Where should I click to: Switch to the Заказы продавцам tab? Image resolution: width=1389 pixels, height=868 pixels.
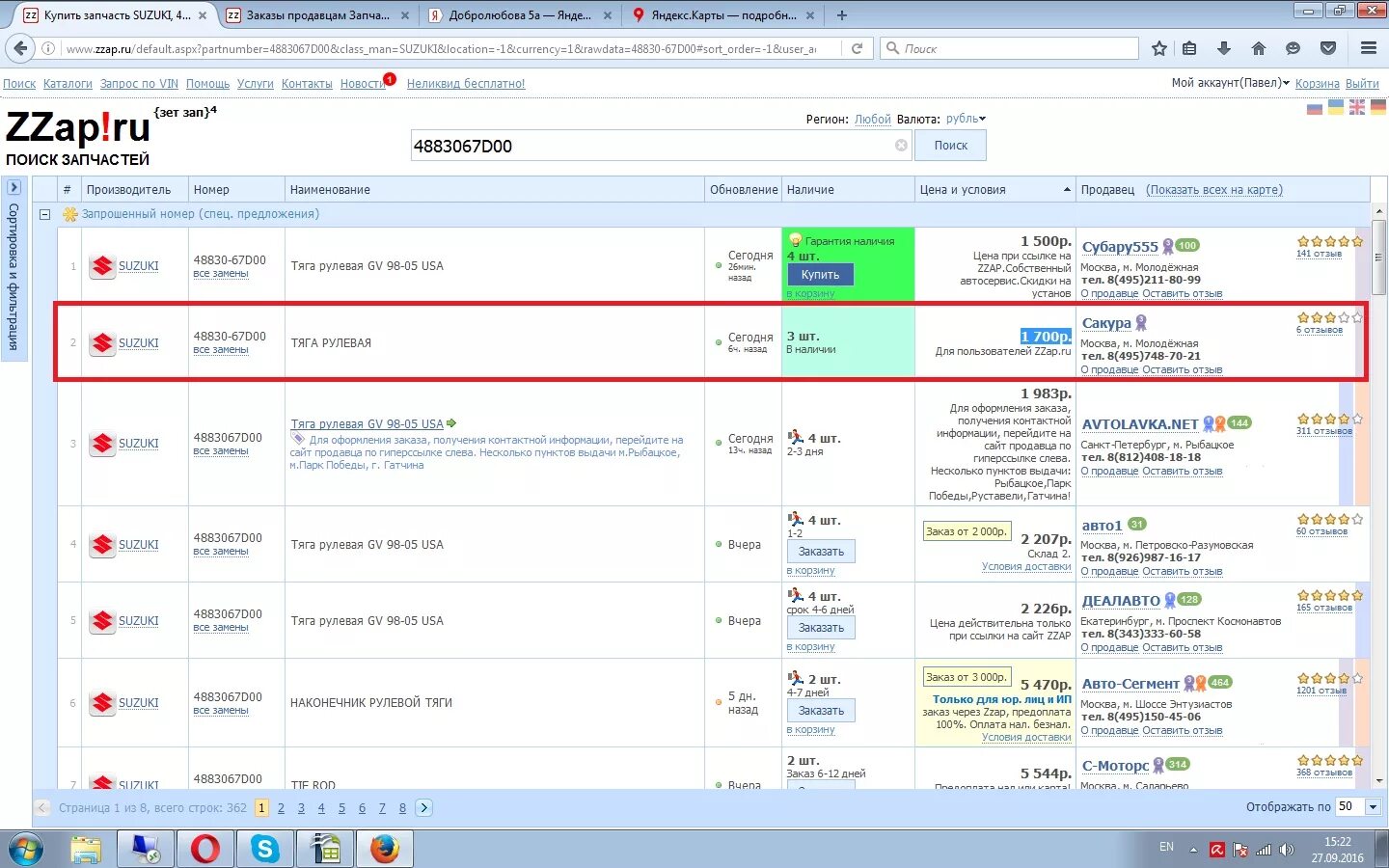pyautogui.click(x=317, y=15)
